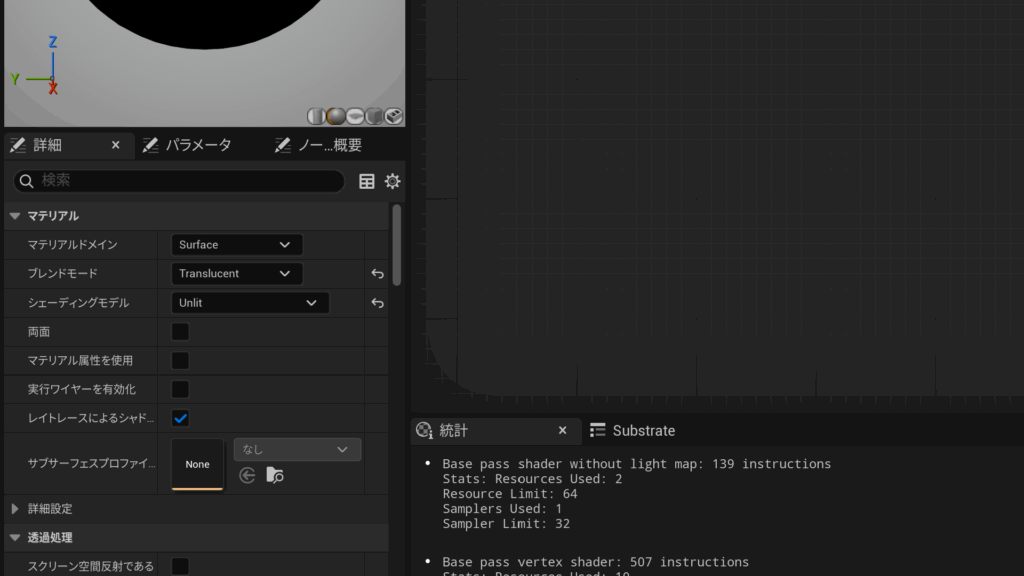Click the search magnifier icon in 詳細 panel
This screenshot has width=1024, height=576.
click(x=26, y=181)
